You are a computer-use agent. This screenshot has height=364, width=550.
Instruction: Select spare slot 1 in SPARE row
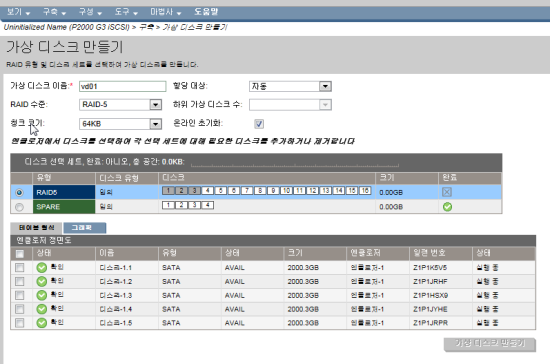[168, 205]
